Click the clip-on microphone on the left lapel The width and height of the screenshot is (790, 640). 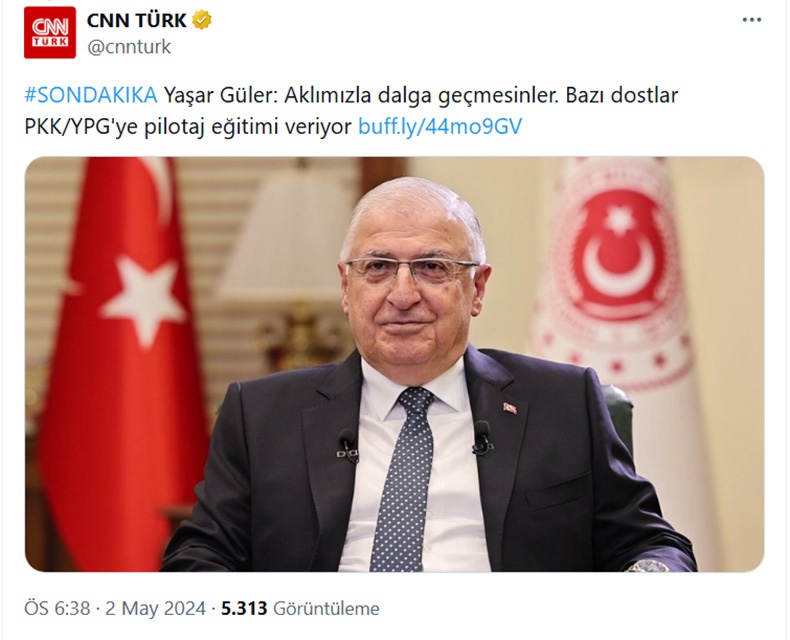347,445
